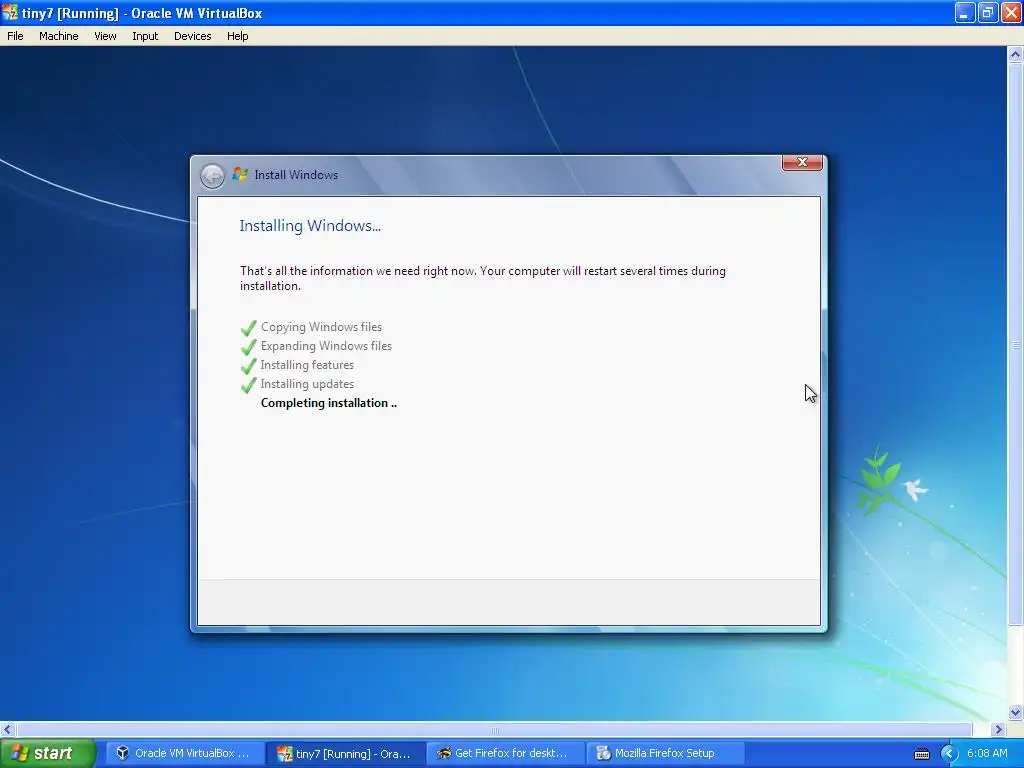The image size is (1024, 768).
Task: Open the Machine menu
Action: (x=59, y=36)
